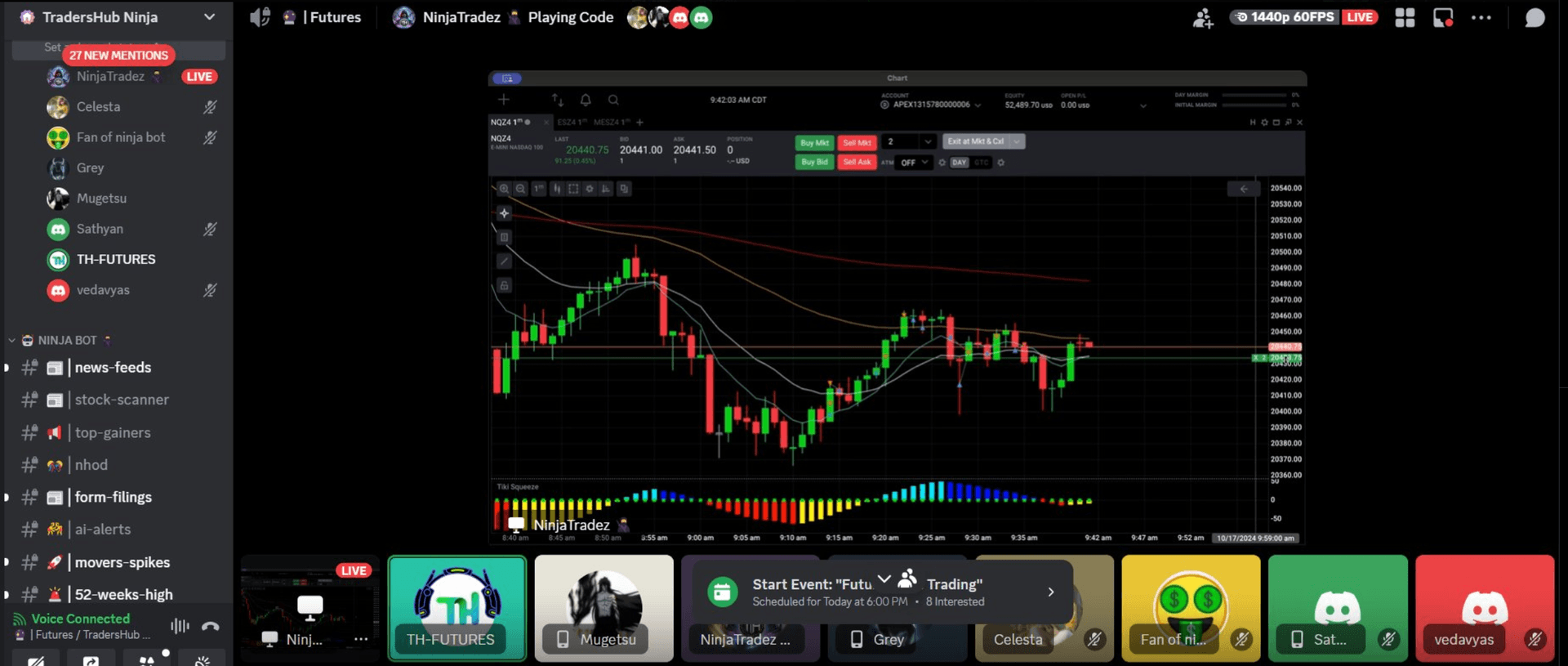Click the Buy Mkt button on chart
The height and width of the screenshot is (666, 1568).
pyautogui.click(x=814, y=143)
